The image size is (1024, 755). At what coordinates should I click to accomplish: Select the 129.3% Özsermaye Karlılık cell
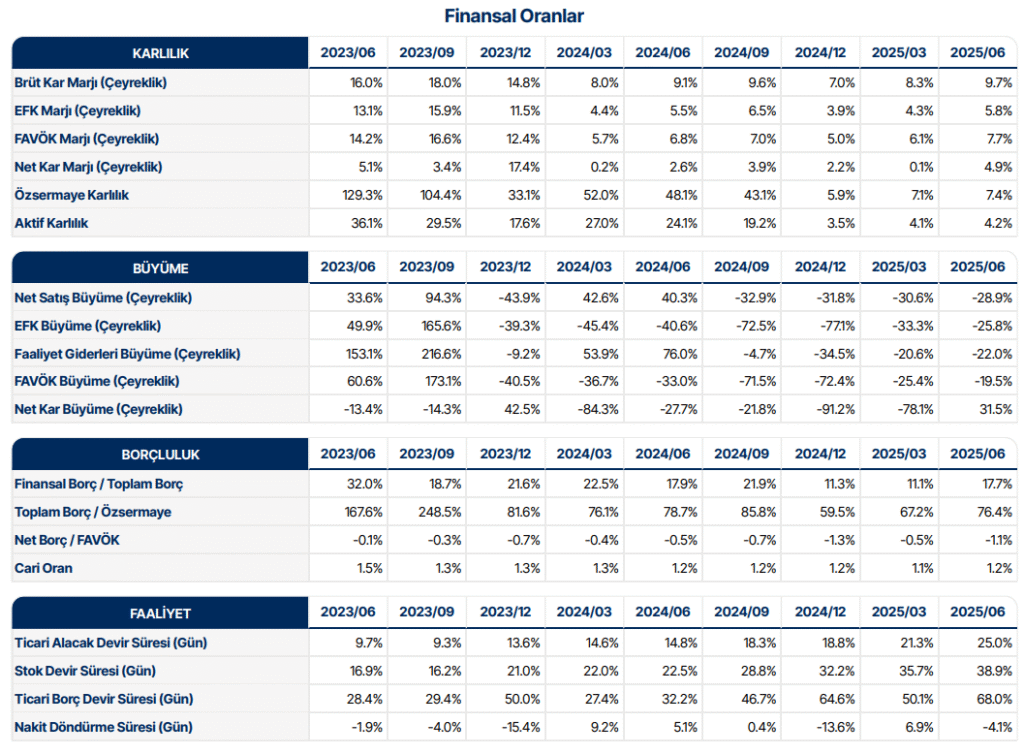tap(362, 195)
